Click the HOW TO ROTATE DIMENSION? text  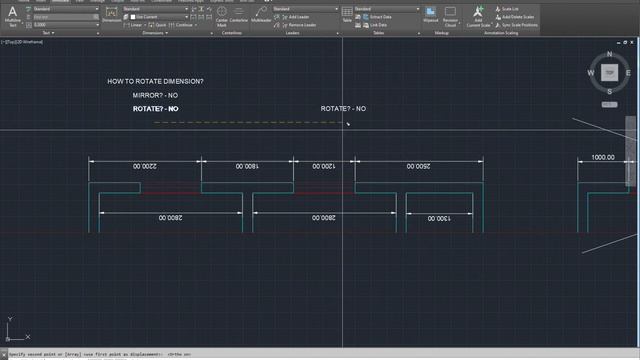[x=155, y=82]
